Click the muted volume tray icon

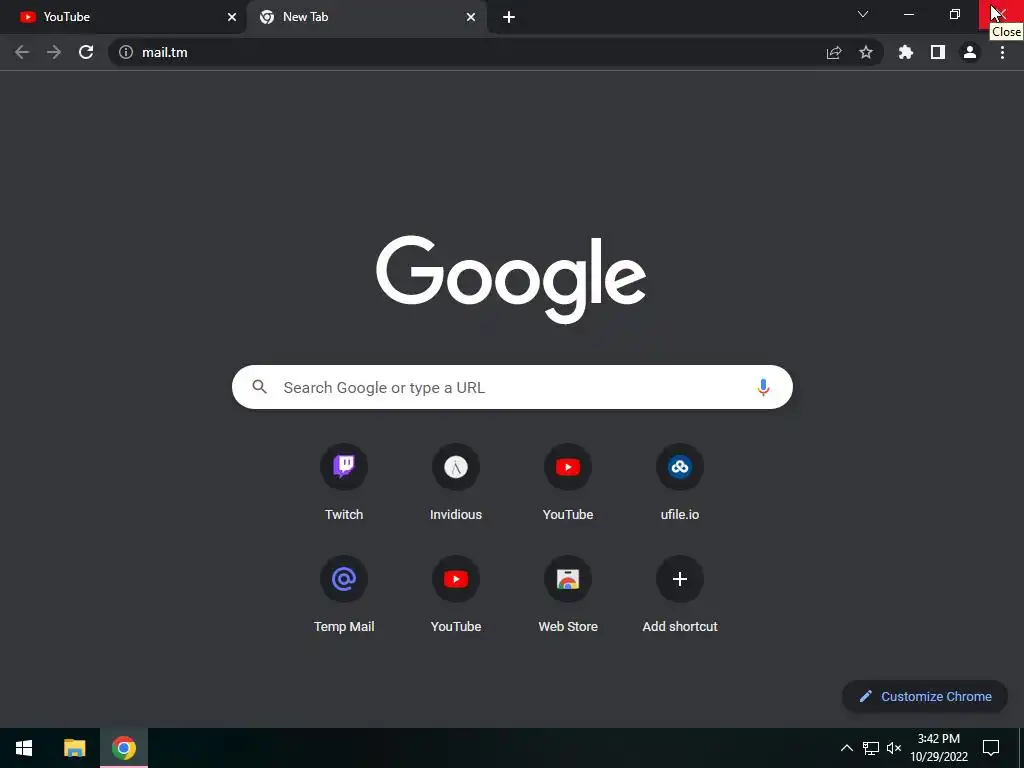pos(894,748)
